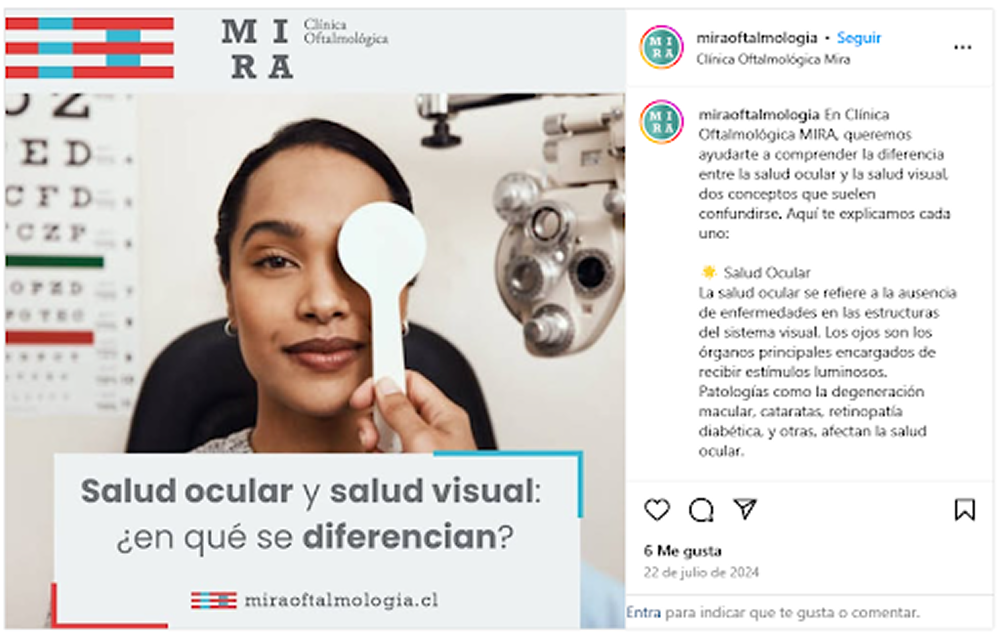Click the MIRA Clínica Oftalmológica logo in image

tap(304, 48)
